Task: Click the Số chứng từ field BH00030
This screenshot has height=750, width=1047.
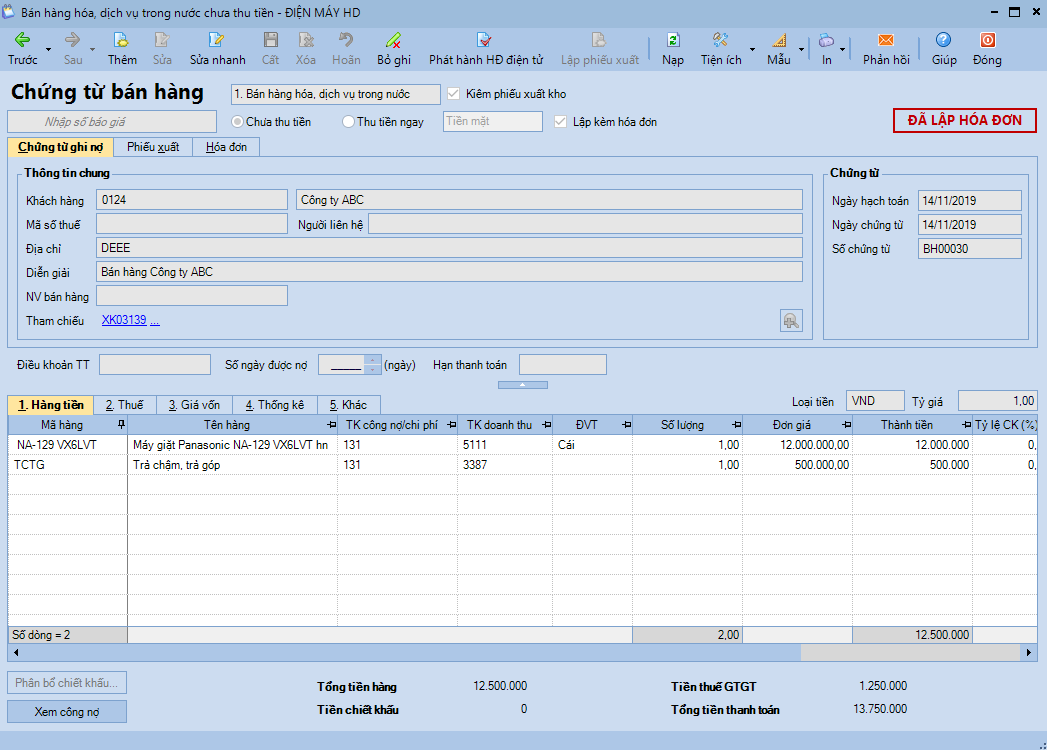Action: (x=970, y=248)
